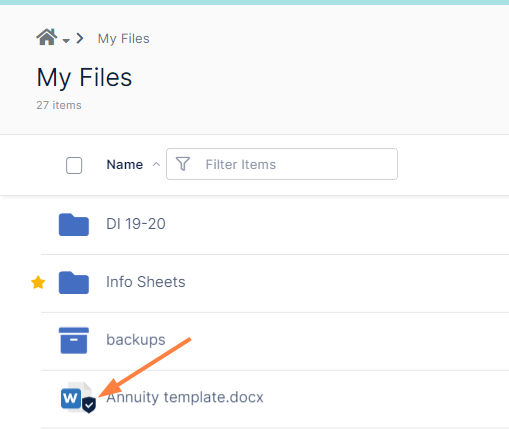The width and height of the screenshot is (509, 430).
Task: Click the home icon in breadcrumb
Action: point(46,37)
